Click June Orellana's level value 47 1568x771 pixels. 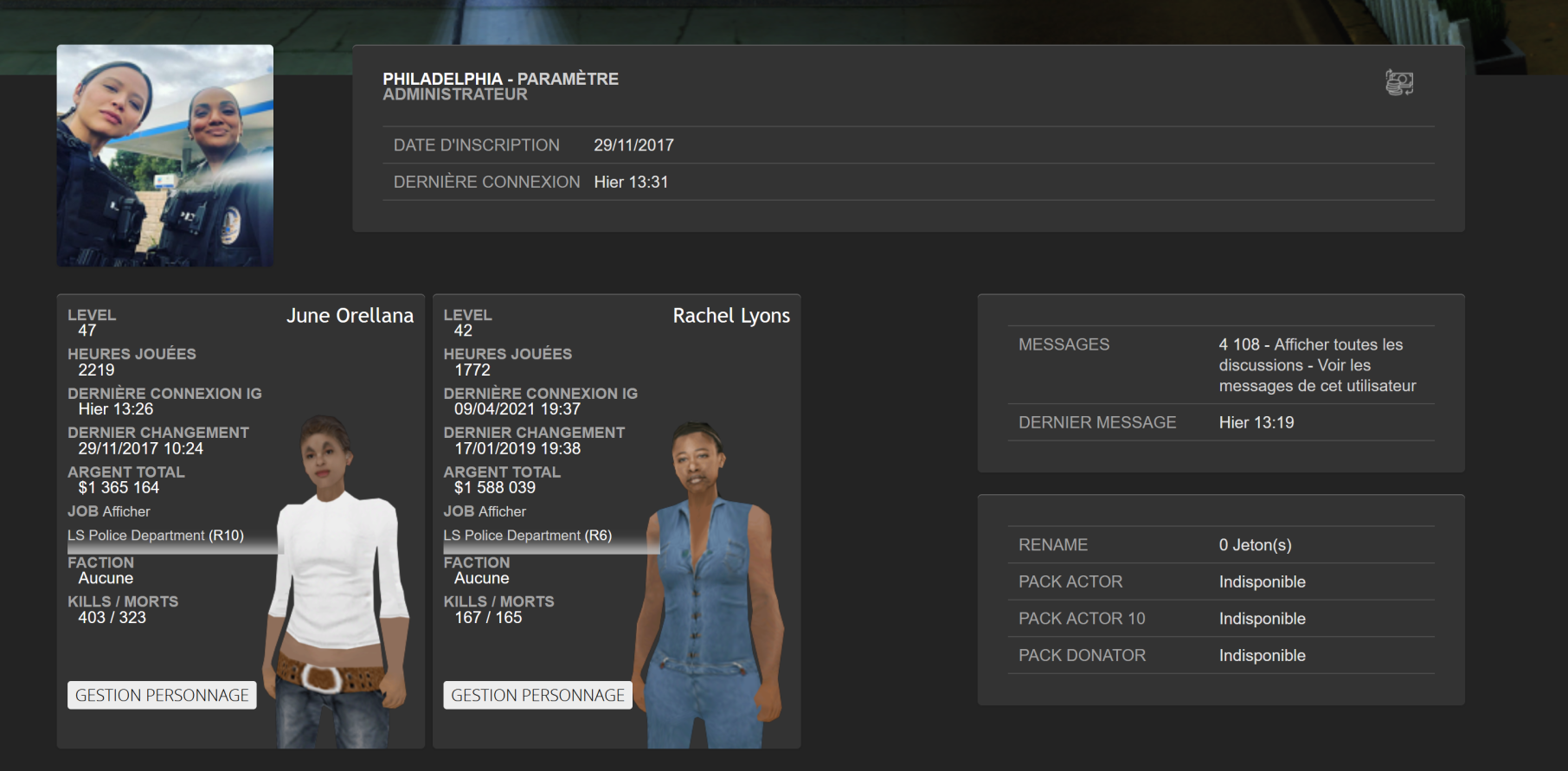87,331
